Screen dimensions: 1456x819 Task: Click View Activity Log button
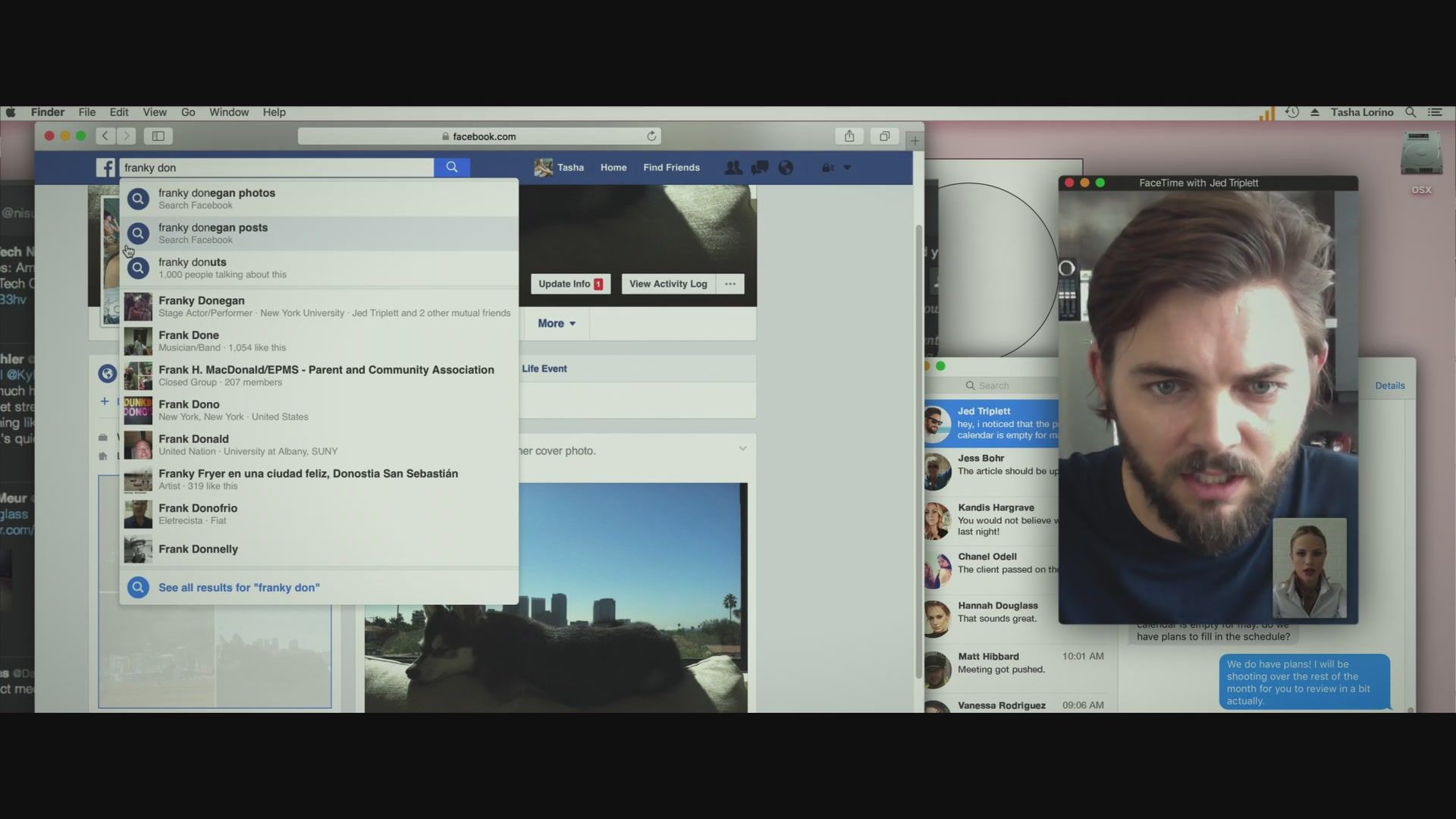click(x=668, y=284)
